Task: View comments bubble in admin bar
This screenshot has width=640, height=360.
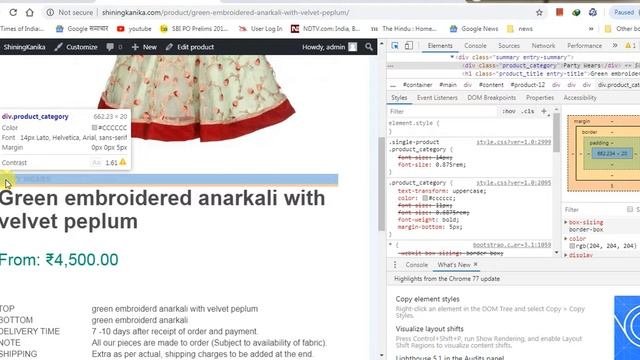Action: tap(114, 47)
